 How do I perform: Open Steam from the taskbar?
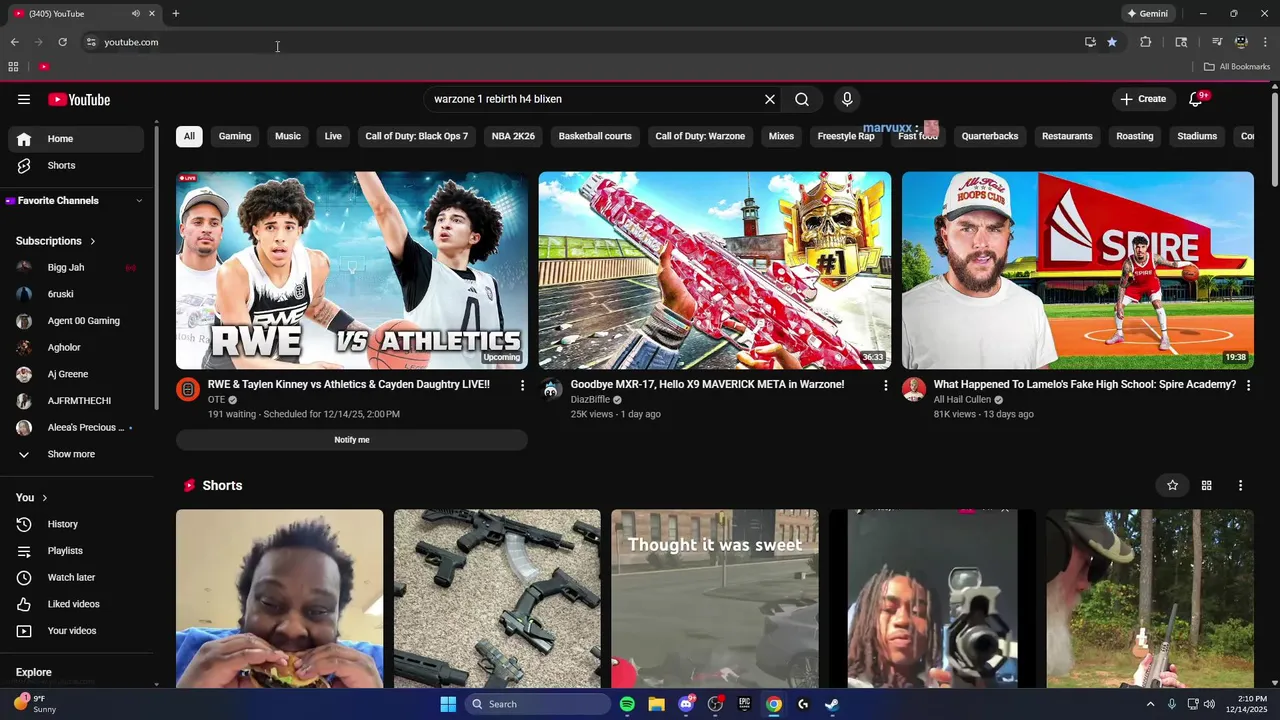[x=832, y=704]
